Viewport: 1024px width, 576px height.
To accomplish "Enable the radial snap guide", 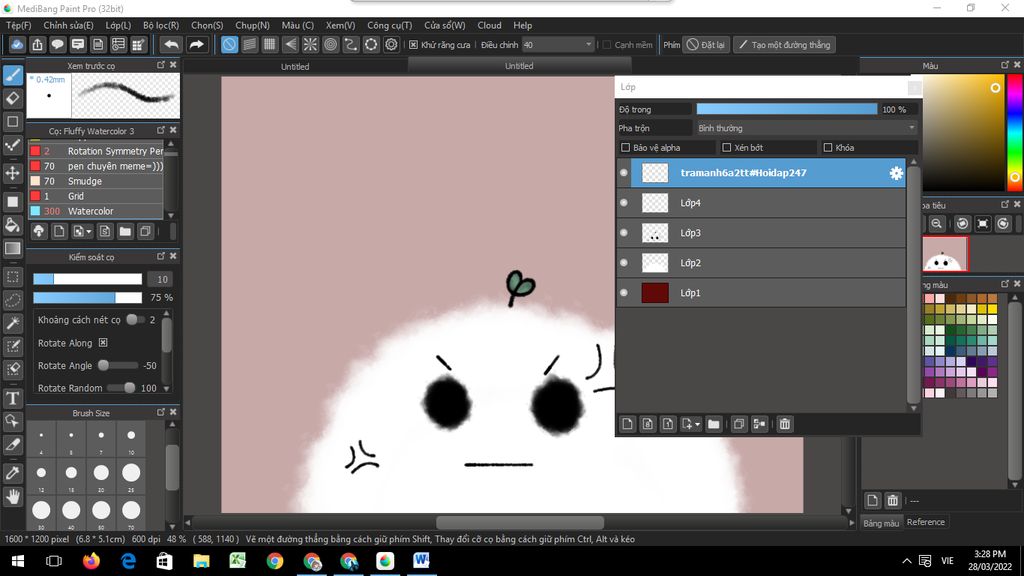I will click(310, 44).
